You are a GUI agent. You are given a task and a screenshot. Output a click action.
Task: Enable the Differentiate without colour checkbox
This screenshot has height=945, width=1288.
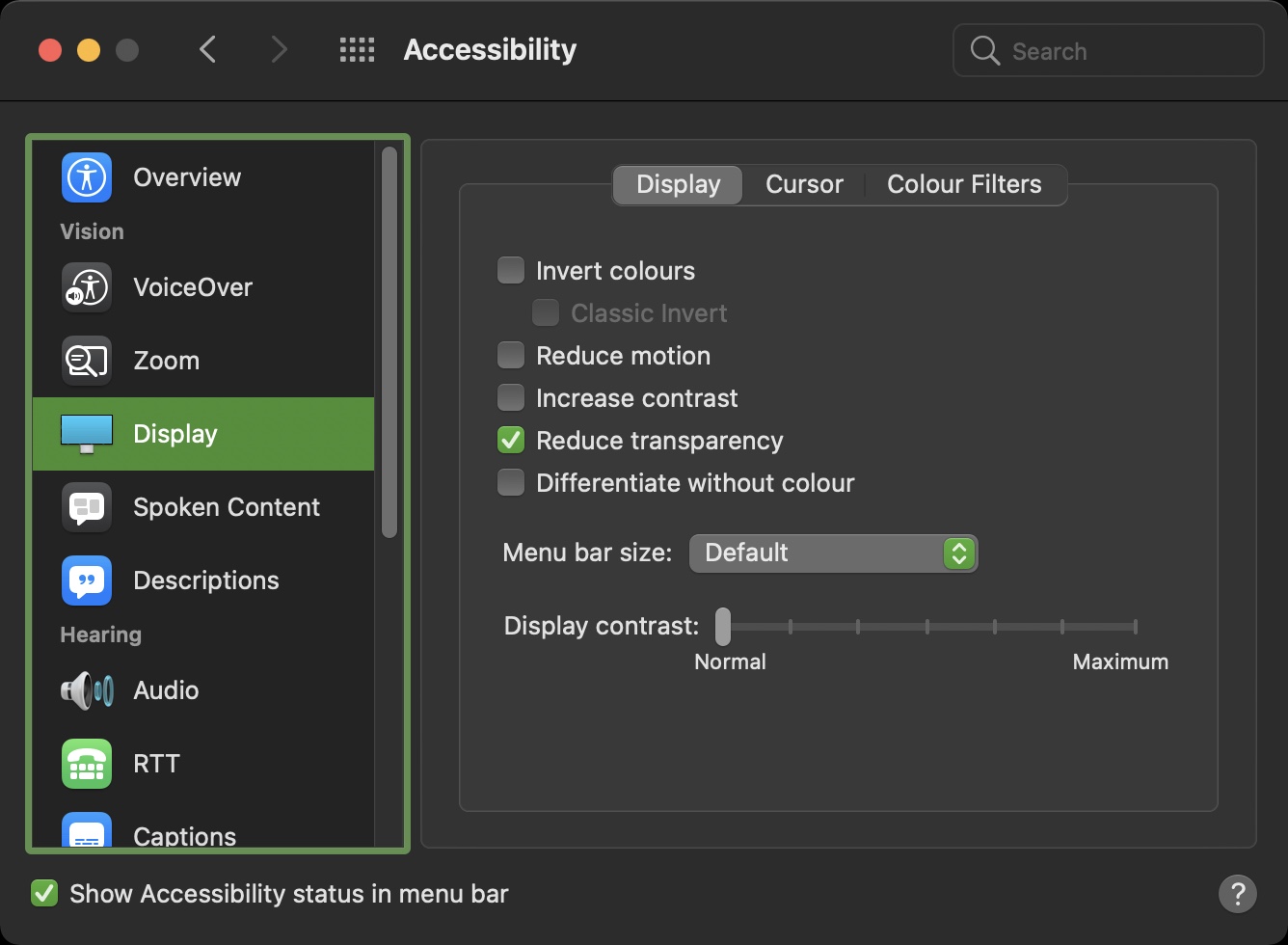(511, 483)
